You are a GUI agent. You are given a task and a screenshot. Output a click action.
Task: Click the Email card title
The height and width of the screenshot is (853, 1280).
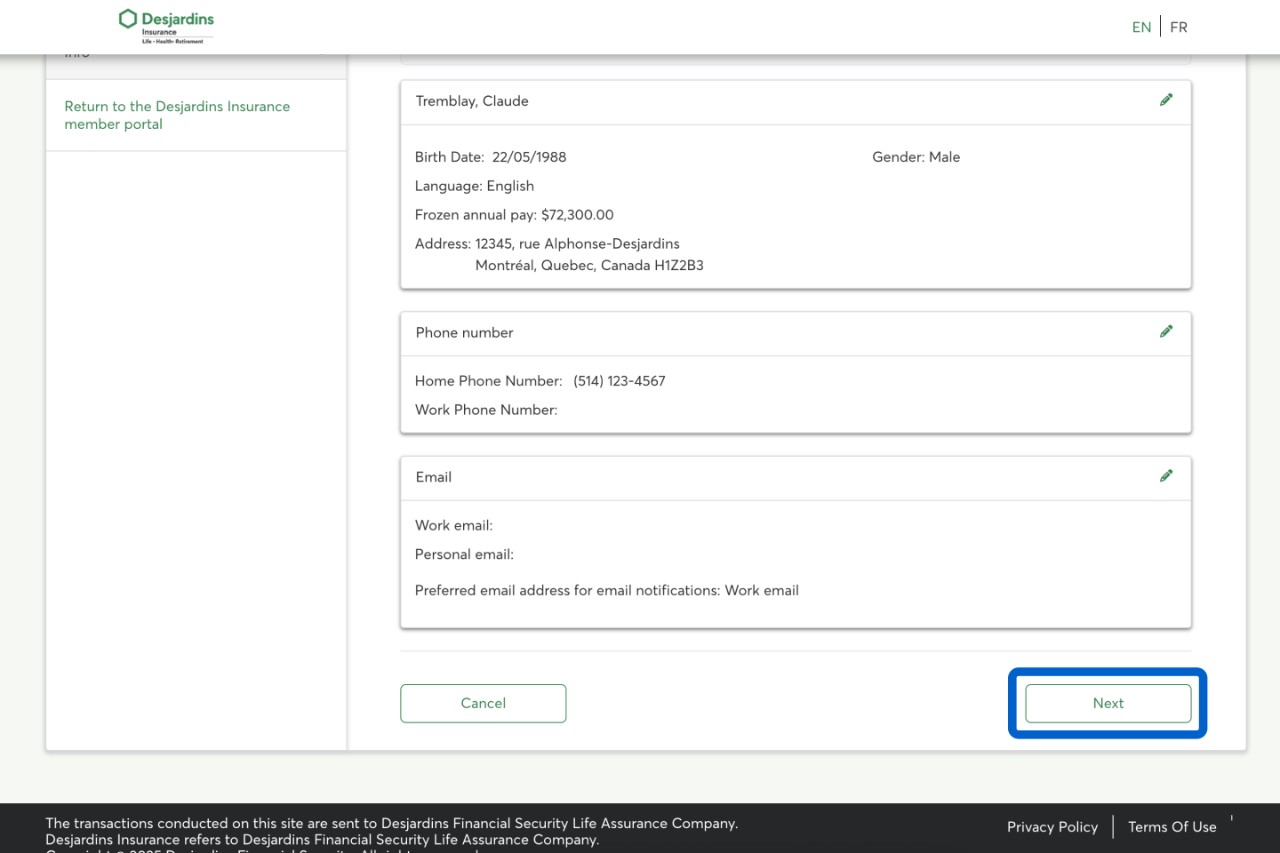click(x=434, y=477)
